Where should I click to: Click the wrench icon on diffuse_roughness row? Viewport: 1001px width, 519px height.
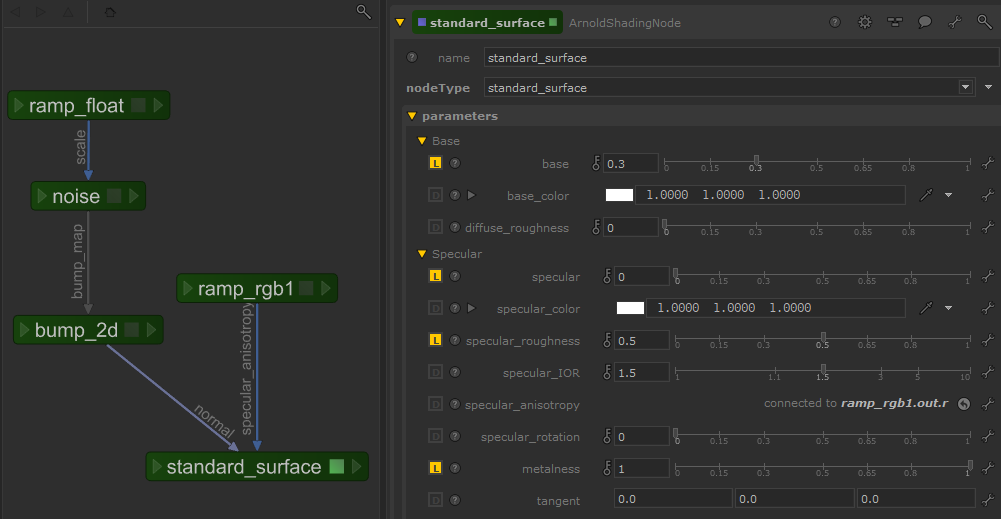[988, 227]
